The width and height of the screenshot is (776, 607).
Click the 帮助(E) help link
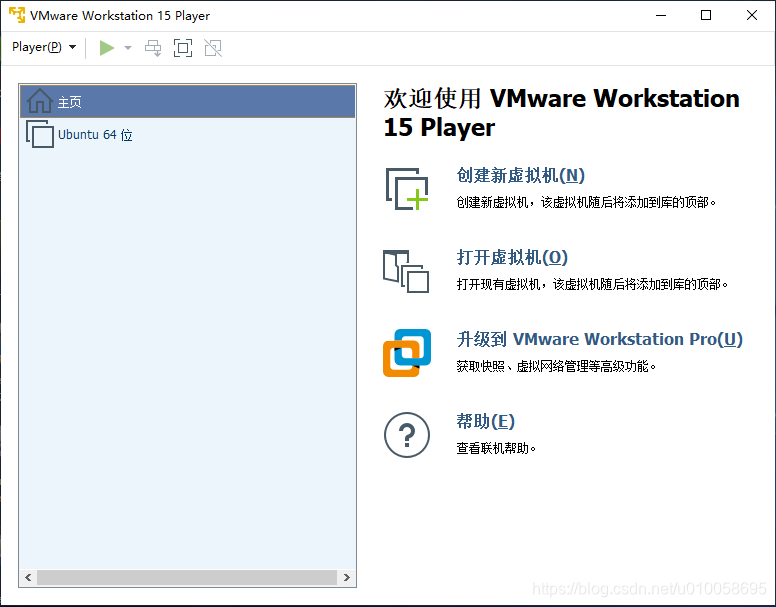click(x=485, y=421)
